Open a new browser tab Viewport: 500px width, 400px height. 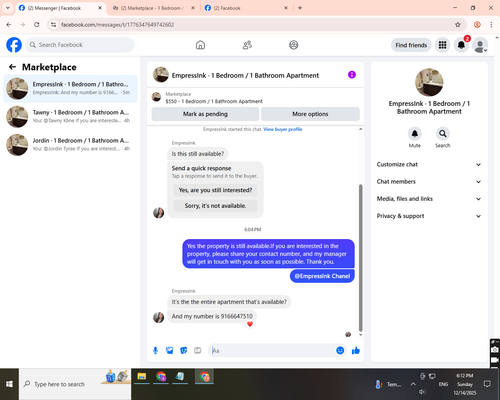point(300,8)
